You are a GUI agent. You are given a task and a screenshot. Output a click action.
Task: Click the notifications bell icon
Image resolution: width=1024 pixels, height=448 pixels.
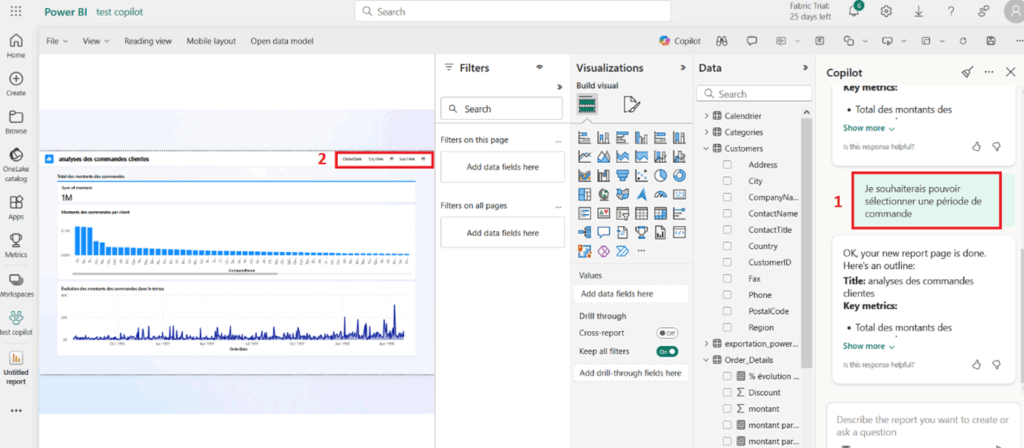[855, 11]
